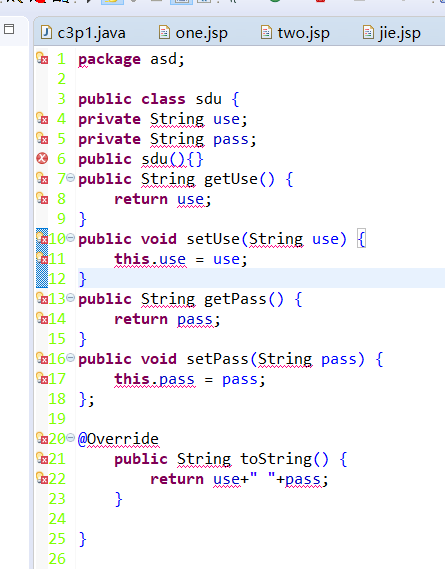
Task: Click the error marker icon on line 4
Action: (x=42, y=118)
